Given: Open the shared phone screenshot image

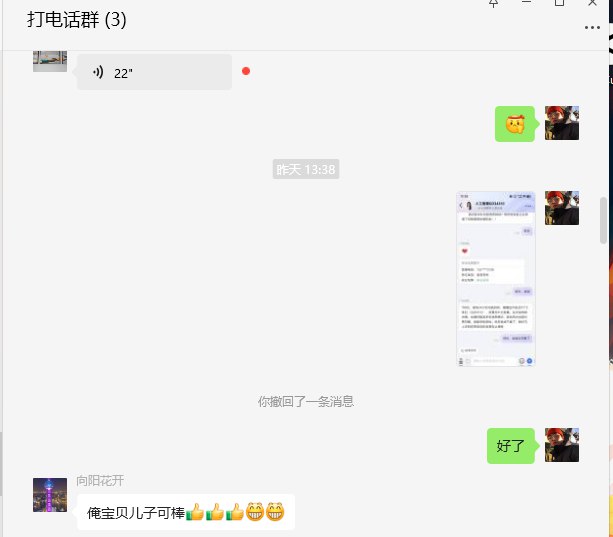Looking at the screenshot, I should click(496, 279).
